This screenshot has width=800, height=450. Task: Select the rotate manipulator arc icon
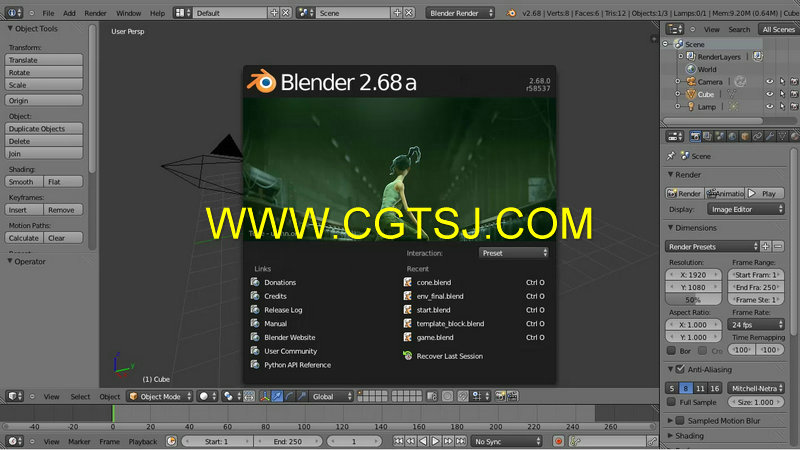point(289,396)
